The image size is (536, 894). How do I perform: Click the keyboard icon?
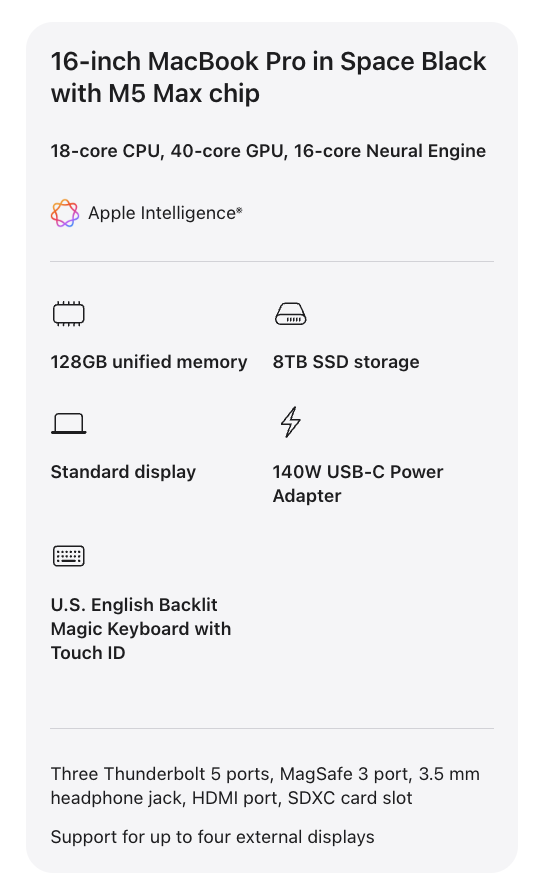click(x=68, y=556)
